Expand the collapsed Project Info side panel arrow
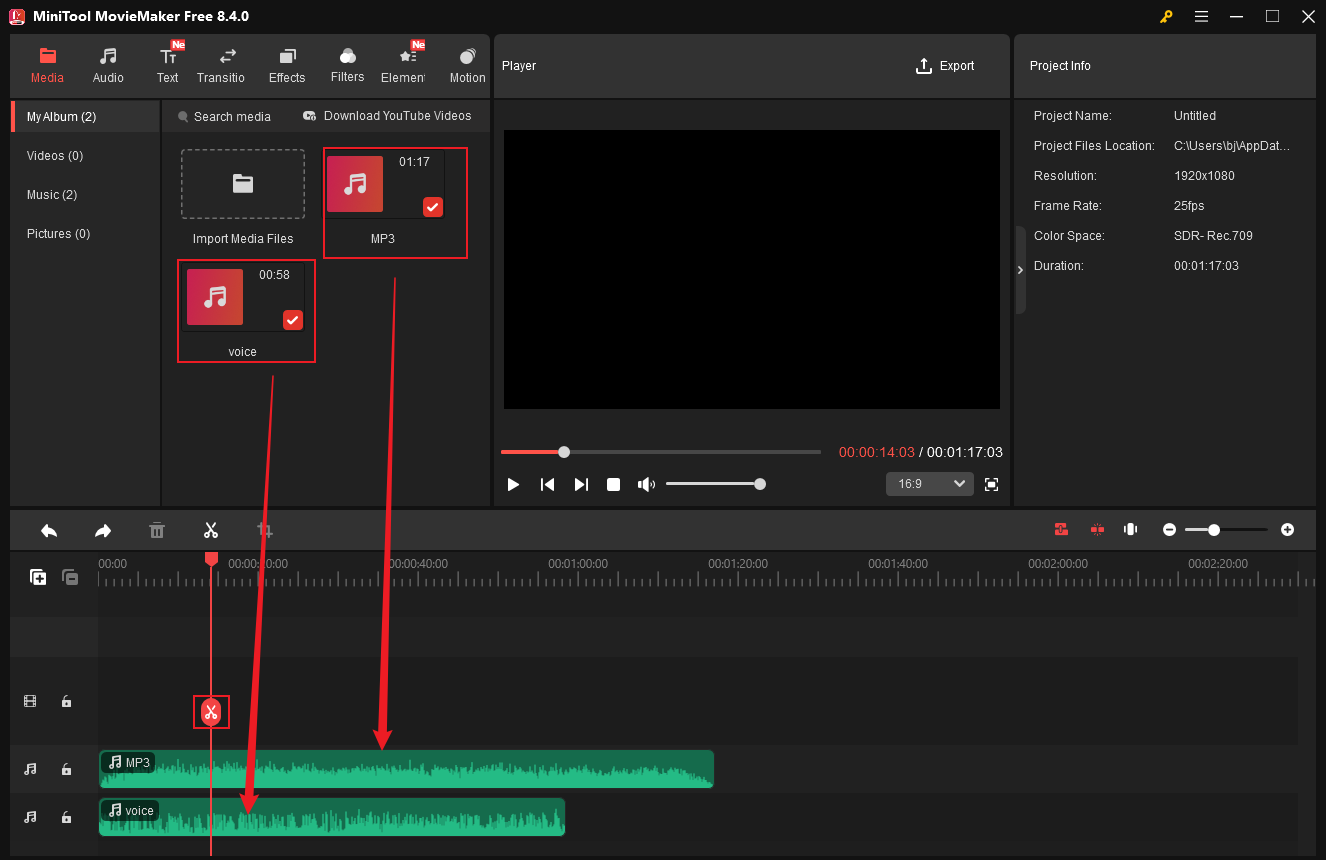 coord(1020,269)
